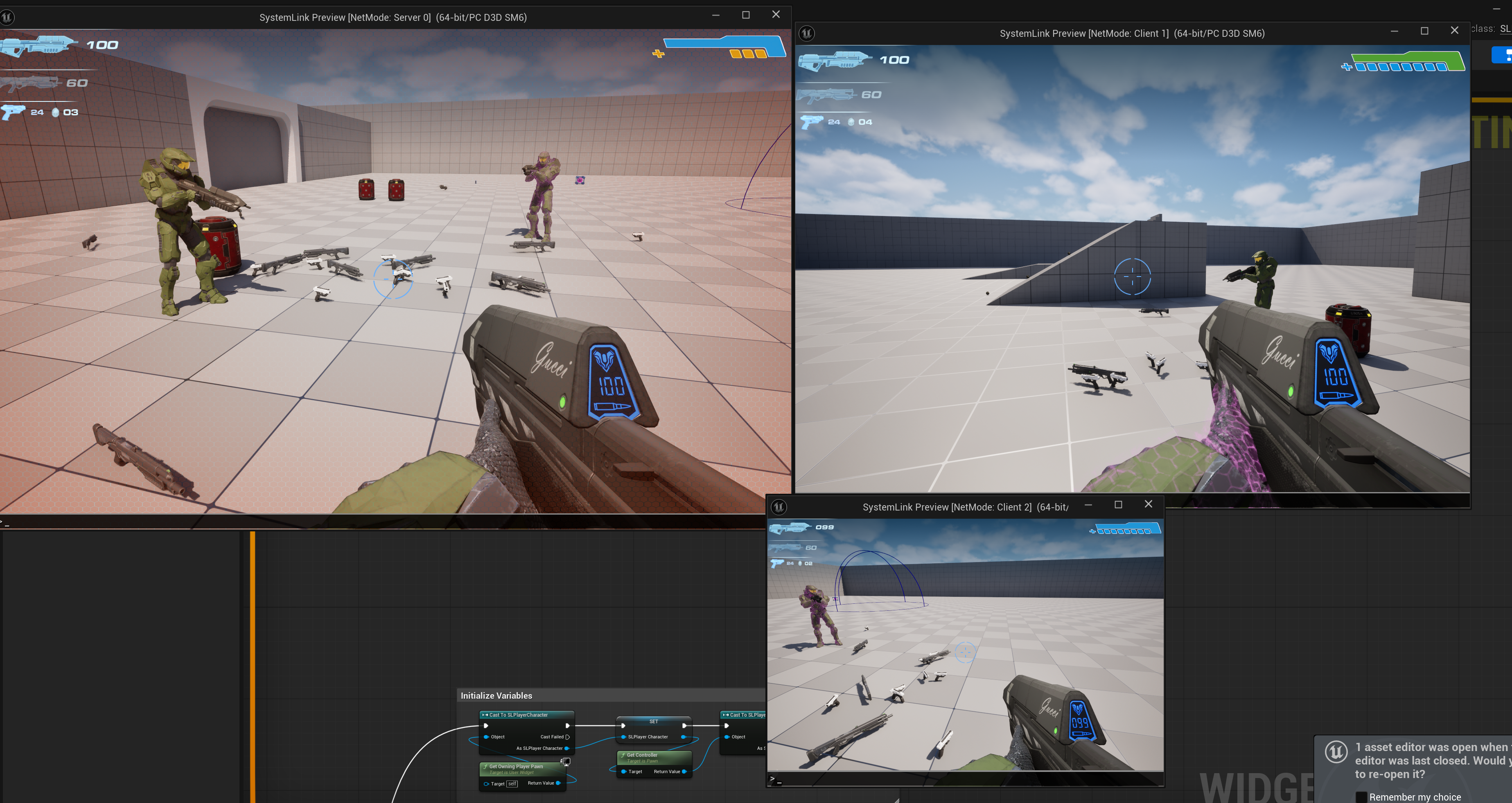The image size is (1512, 803).
Task: Click the Object pin on the first Cast node
Action: pos(486,737)
